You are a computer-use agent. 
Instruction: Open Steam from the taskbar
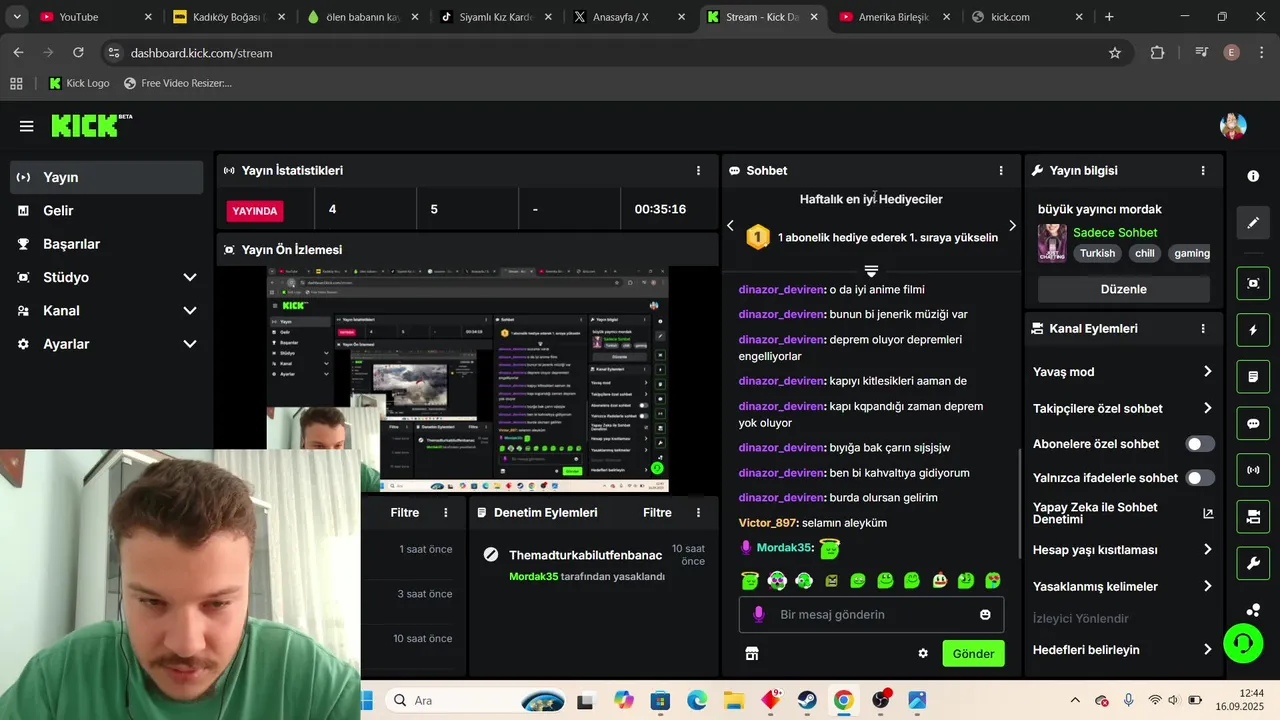807,700
